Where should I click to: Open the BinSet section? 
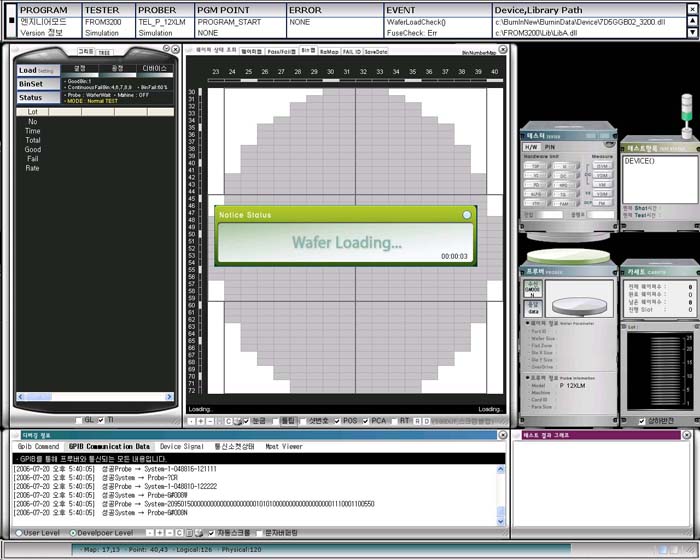tap(38, 84)
